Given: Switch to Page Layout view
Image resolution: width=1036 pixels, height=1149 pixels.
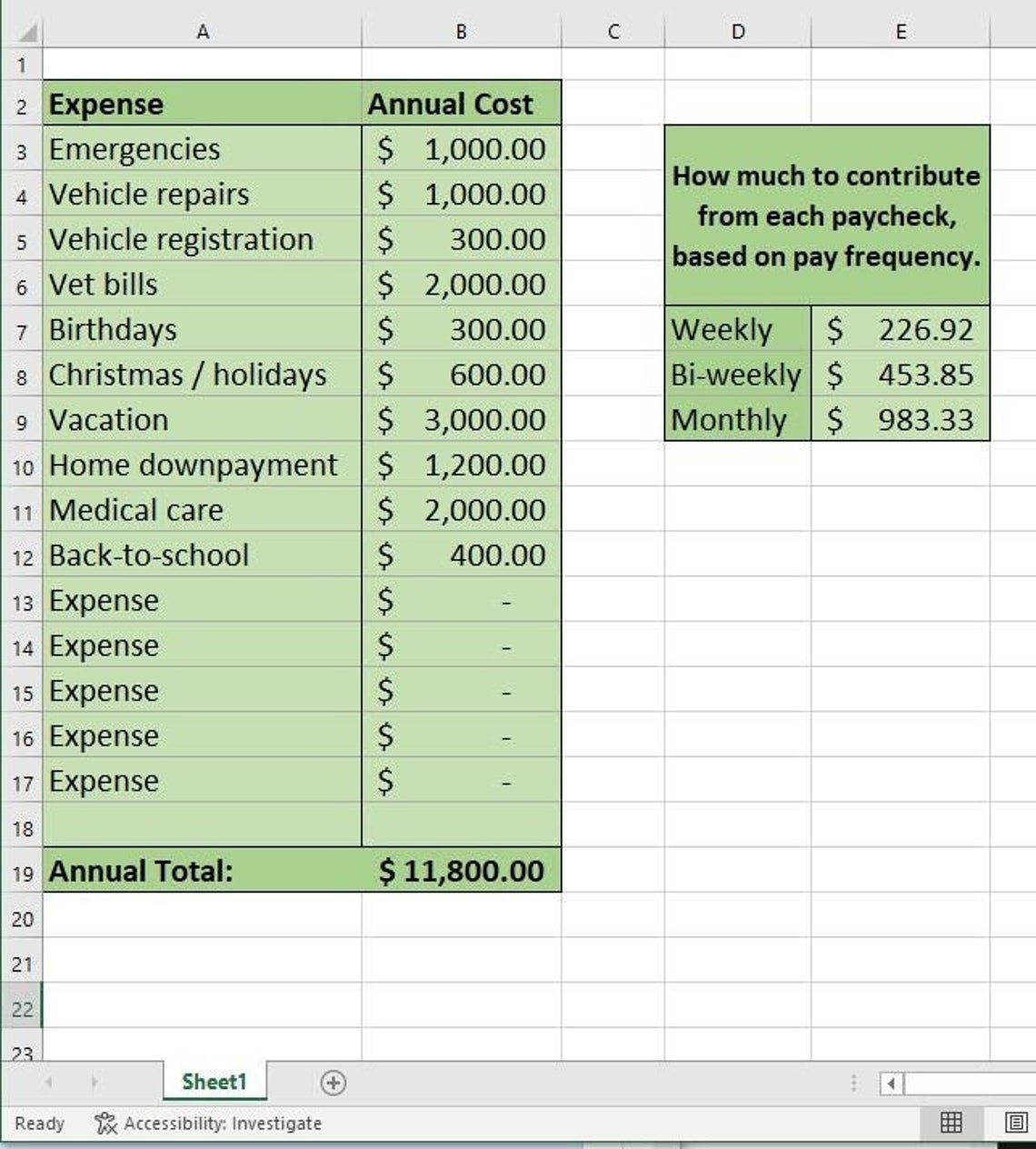Looking at the screenshot, I should 1015,1124.
